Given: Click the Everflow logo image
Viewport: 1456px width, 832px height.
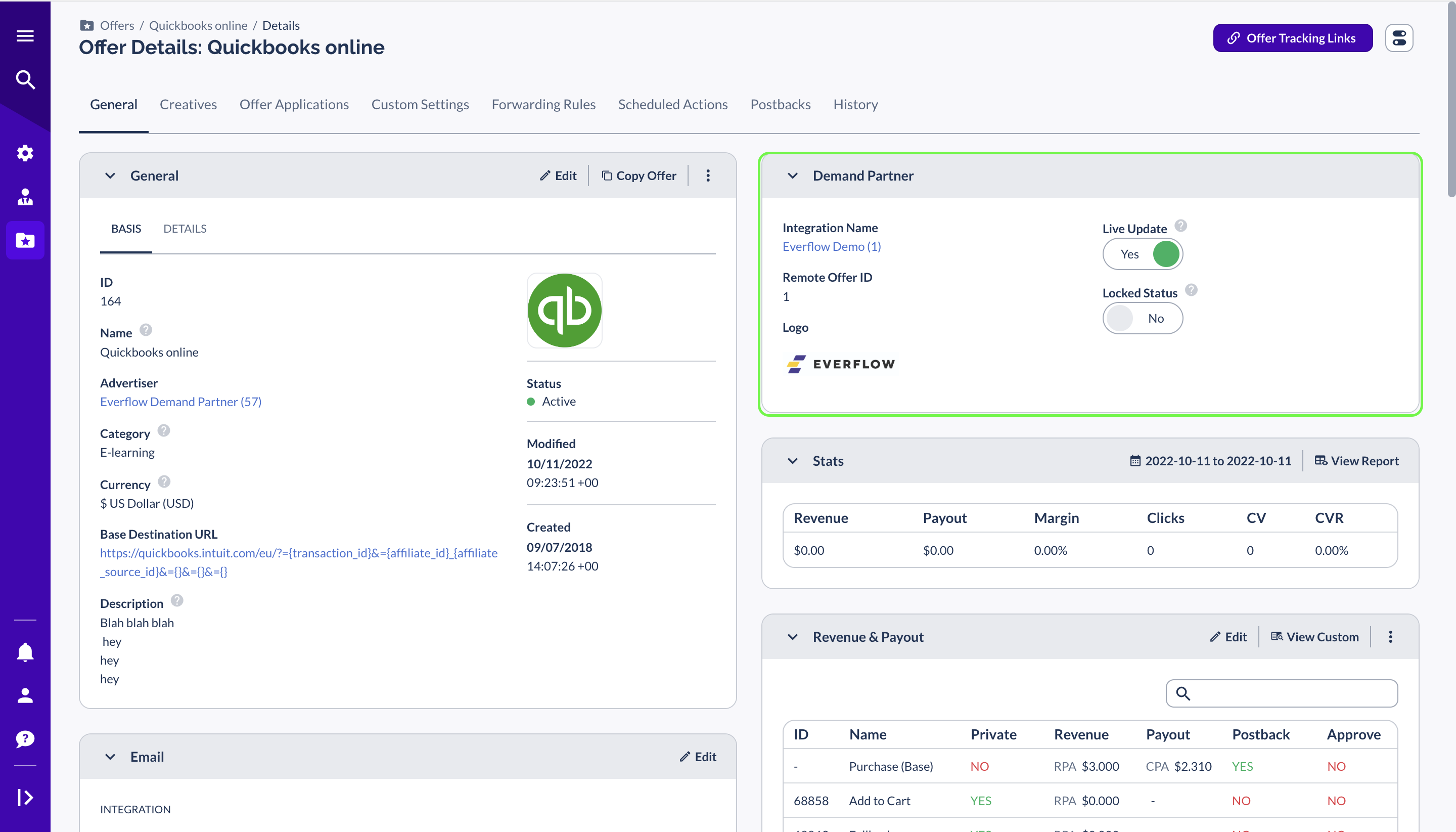Looking at the screenshot, I should [x=841, y=364].
